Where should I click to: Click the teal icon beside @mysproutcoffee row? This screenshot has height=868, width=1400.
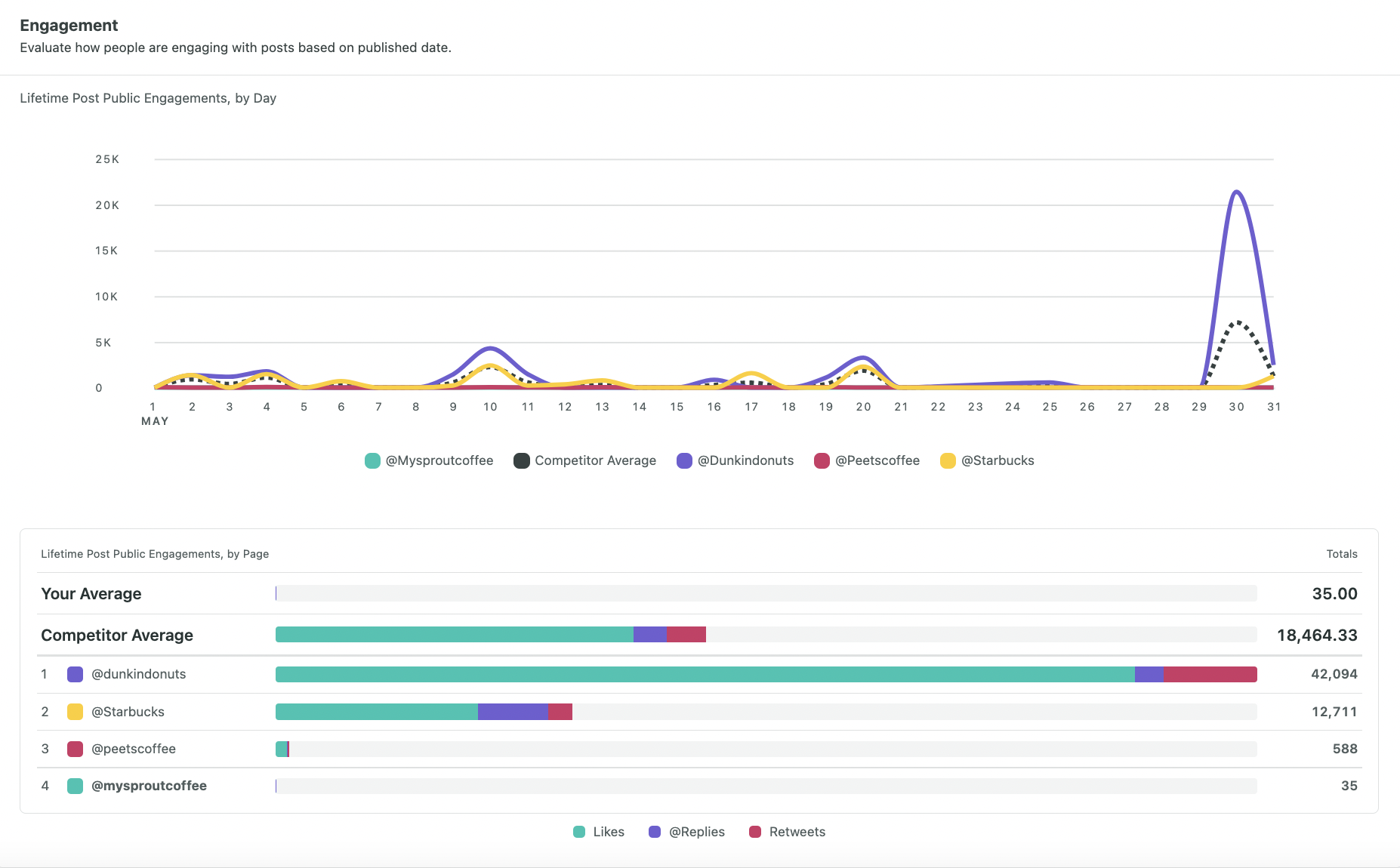point(75,786)
